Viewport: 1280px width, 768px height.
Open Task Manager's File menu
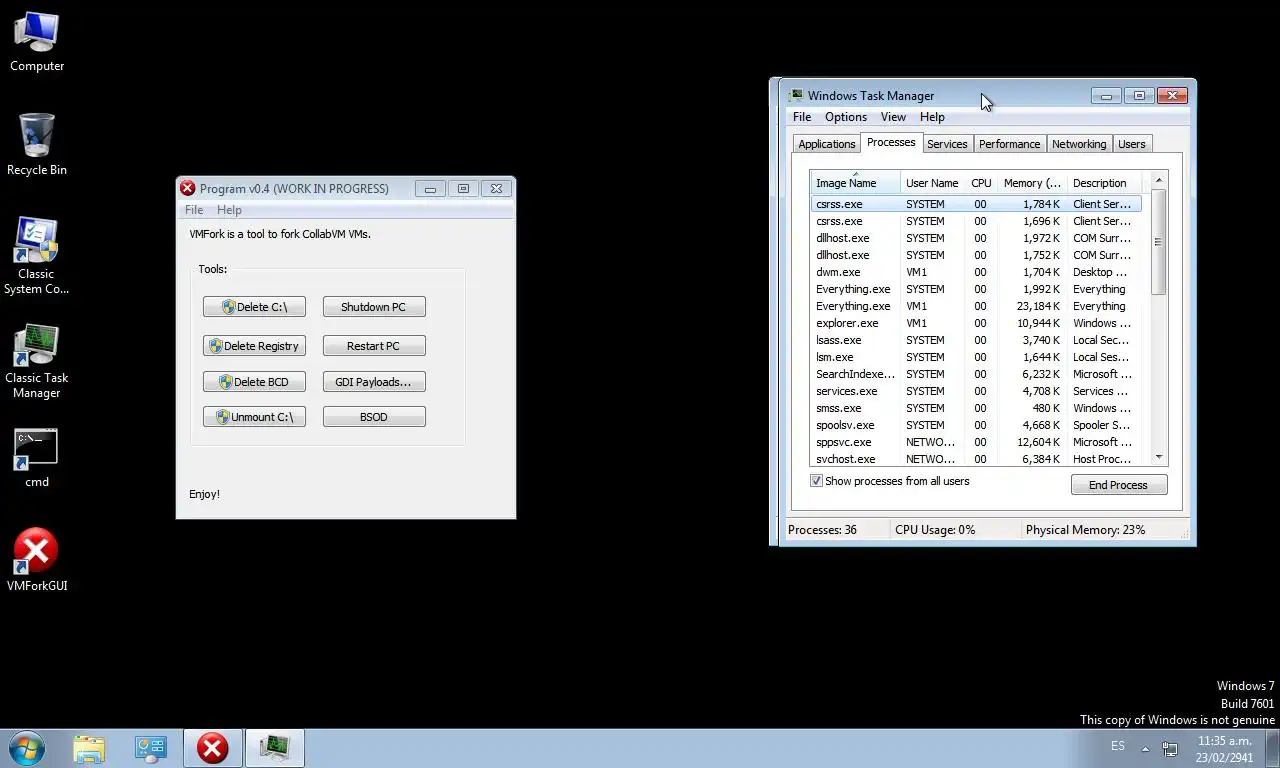802,117
